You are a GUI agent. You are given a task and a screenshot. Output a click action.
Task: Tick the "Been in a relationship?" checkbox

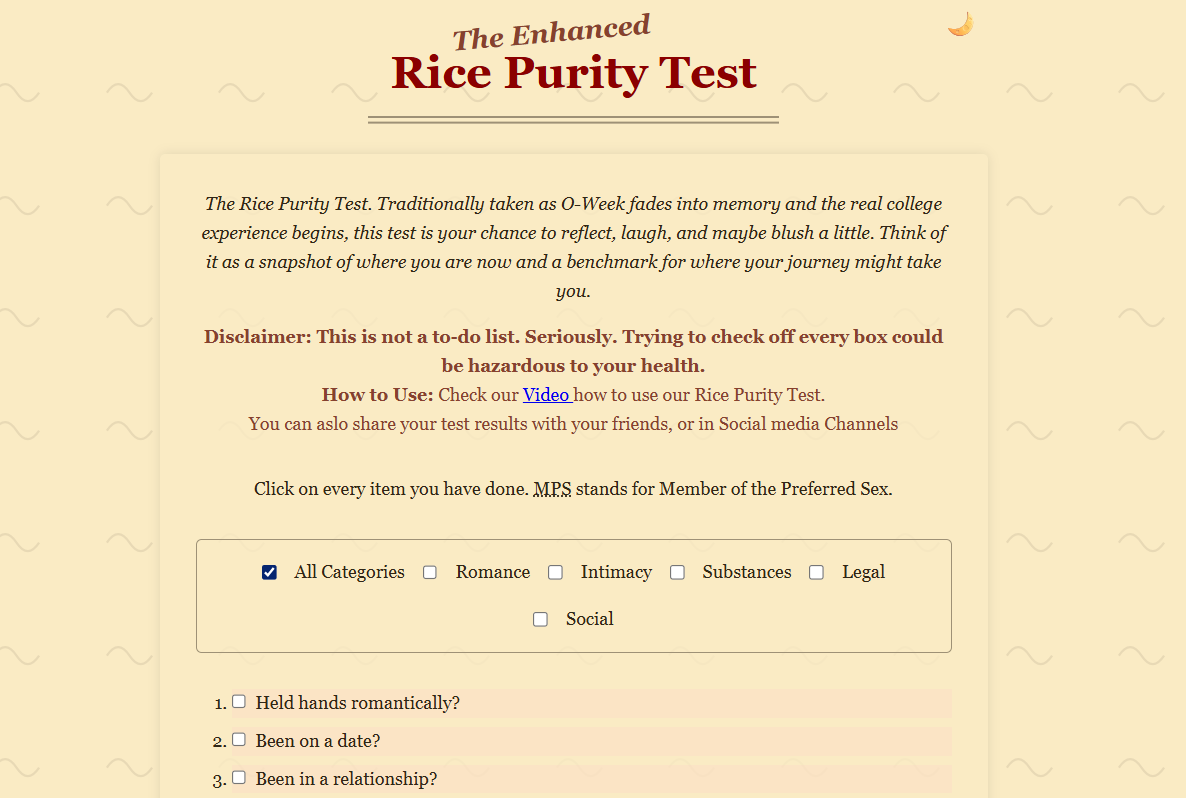239,777
